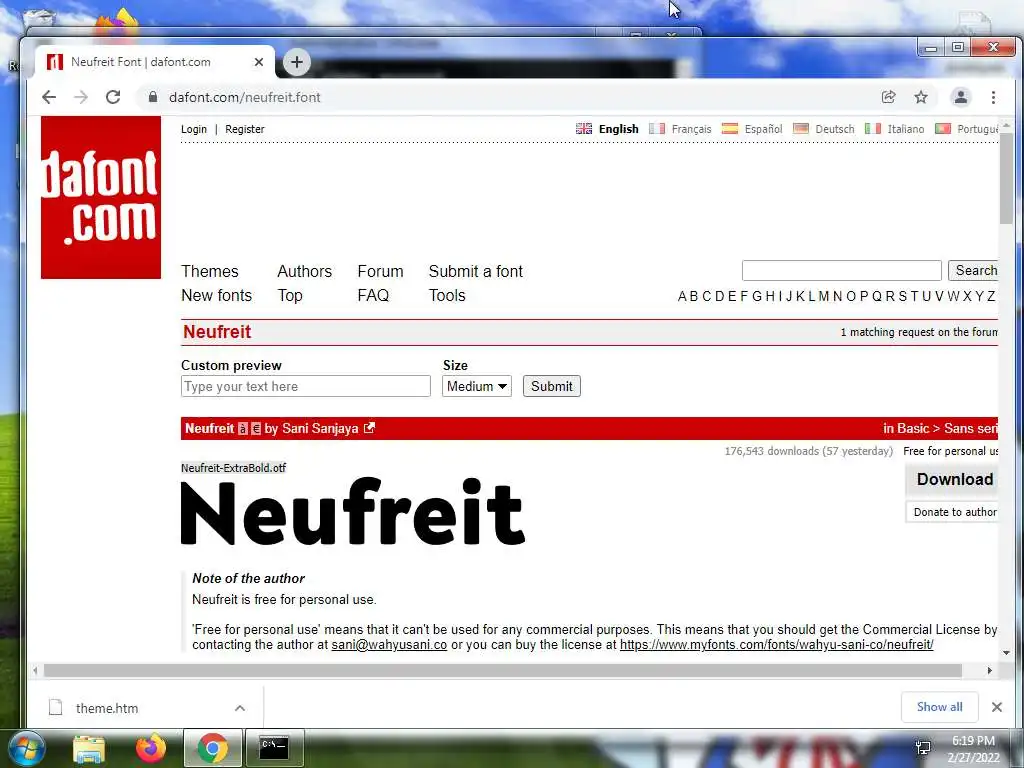1024x768 pixels.
Task: Click the Search button
Action: coord(973,270)
